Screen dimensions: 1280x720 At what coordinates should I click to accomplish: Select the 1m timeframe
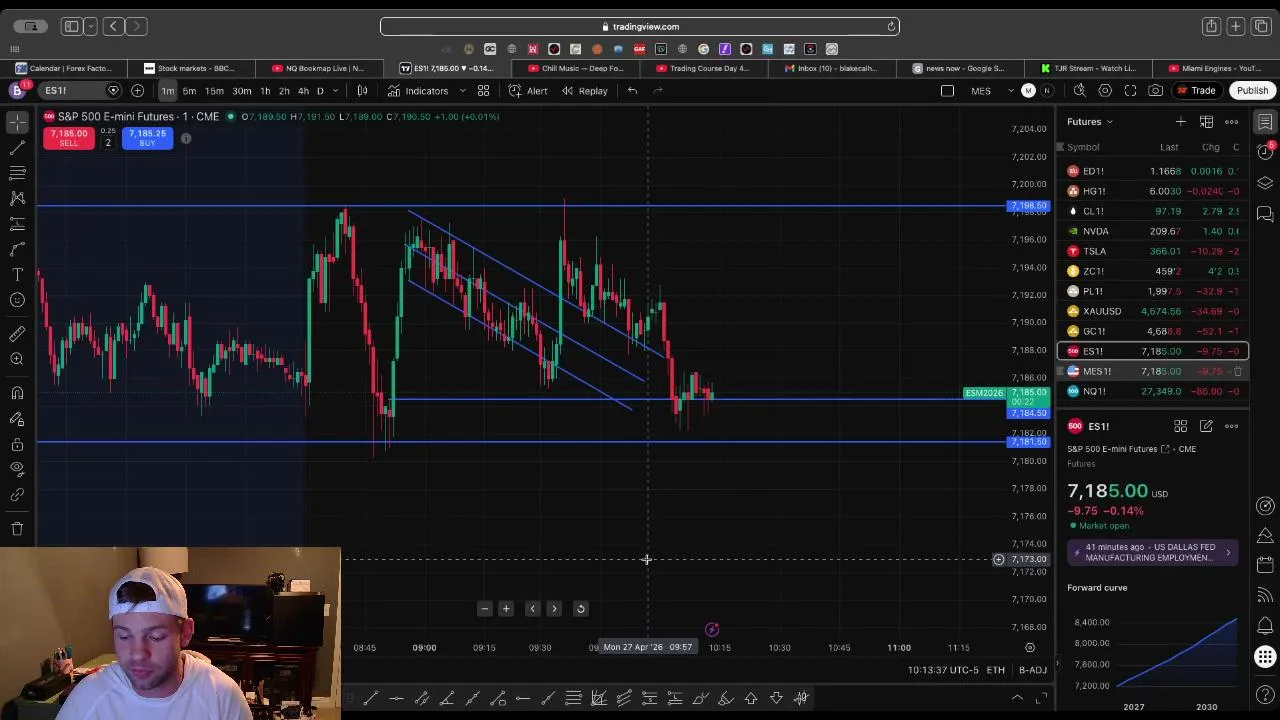[x=168, y=91]
